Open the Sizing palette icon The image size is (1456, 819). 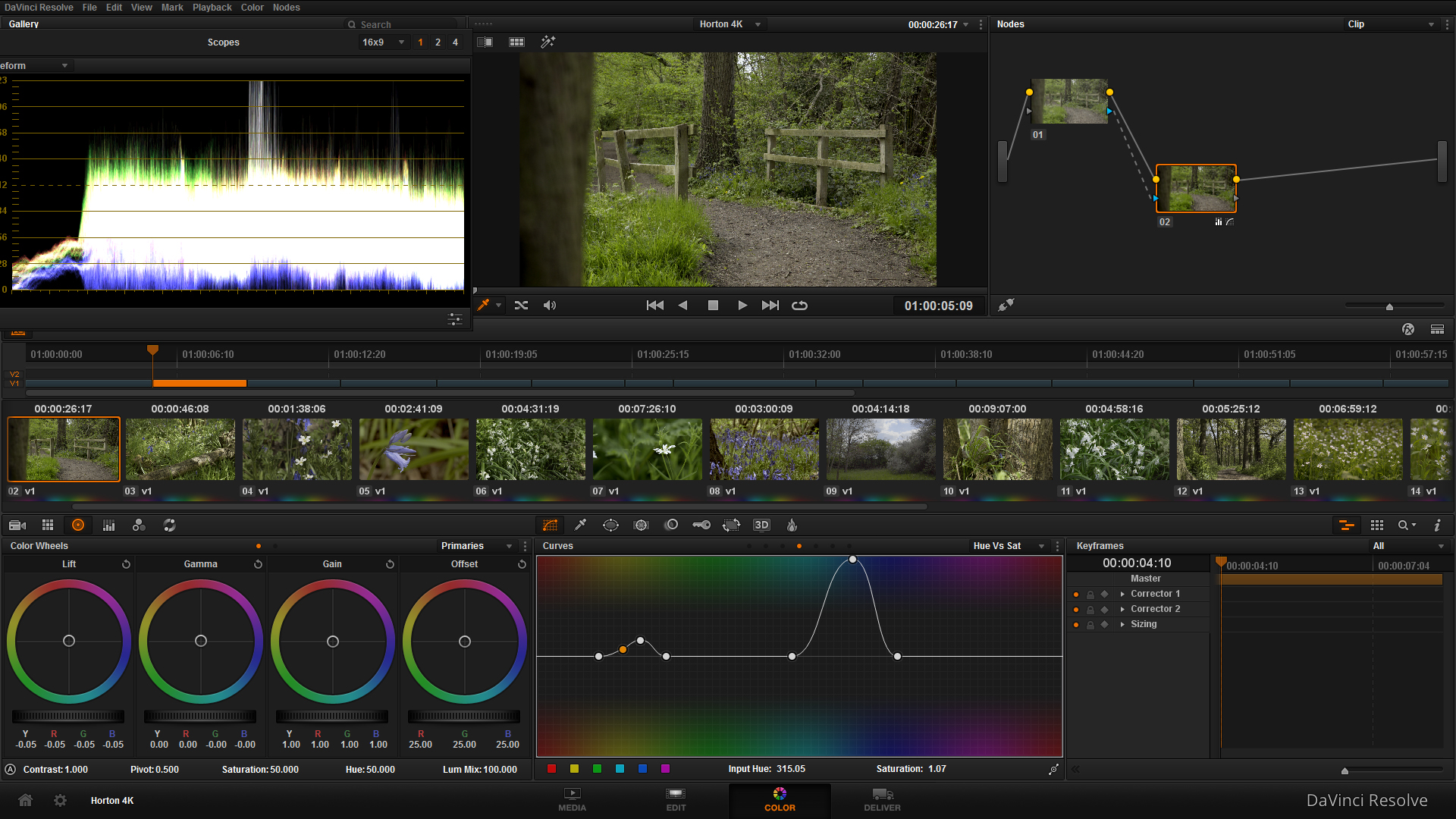pos(731,525)
